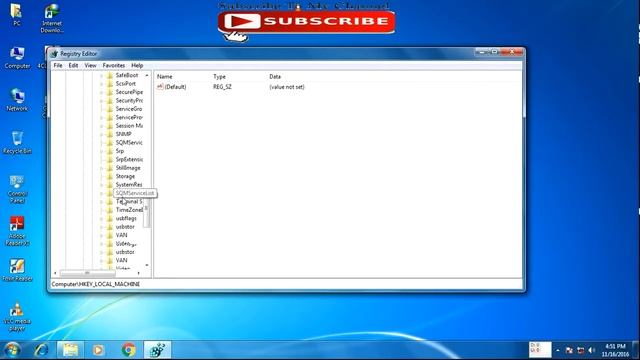
Task: Expand the StillImage key arrow
Action: (x=102, y=168)
